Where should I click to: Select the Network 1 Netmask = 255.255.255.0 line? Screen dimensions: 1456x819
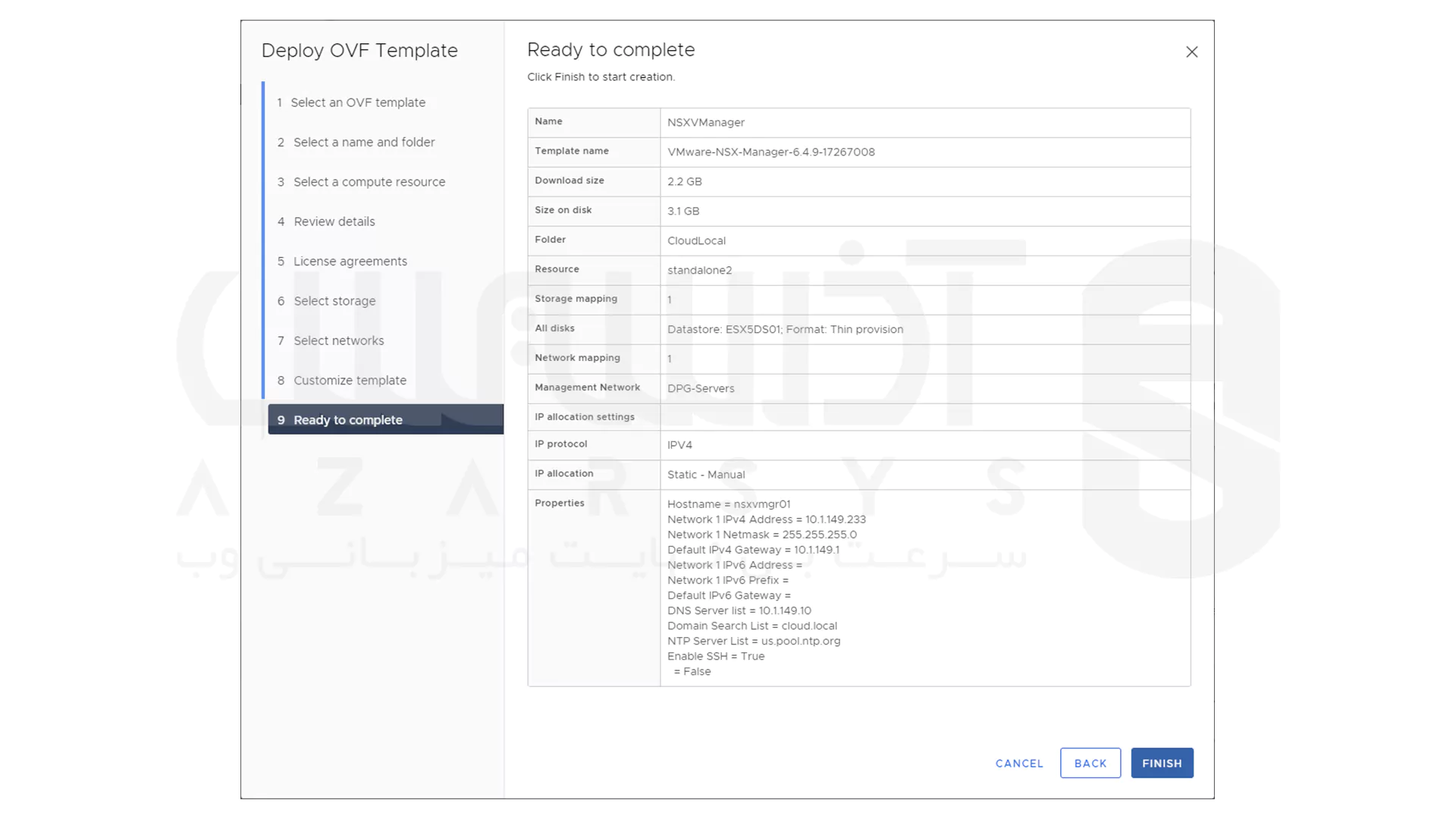coord(761,535)
